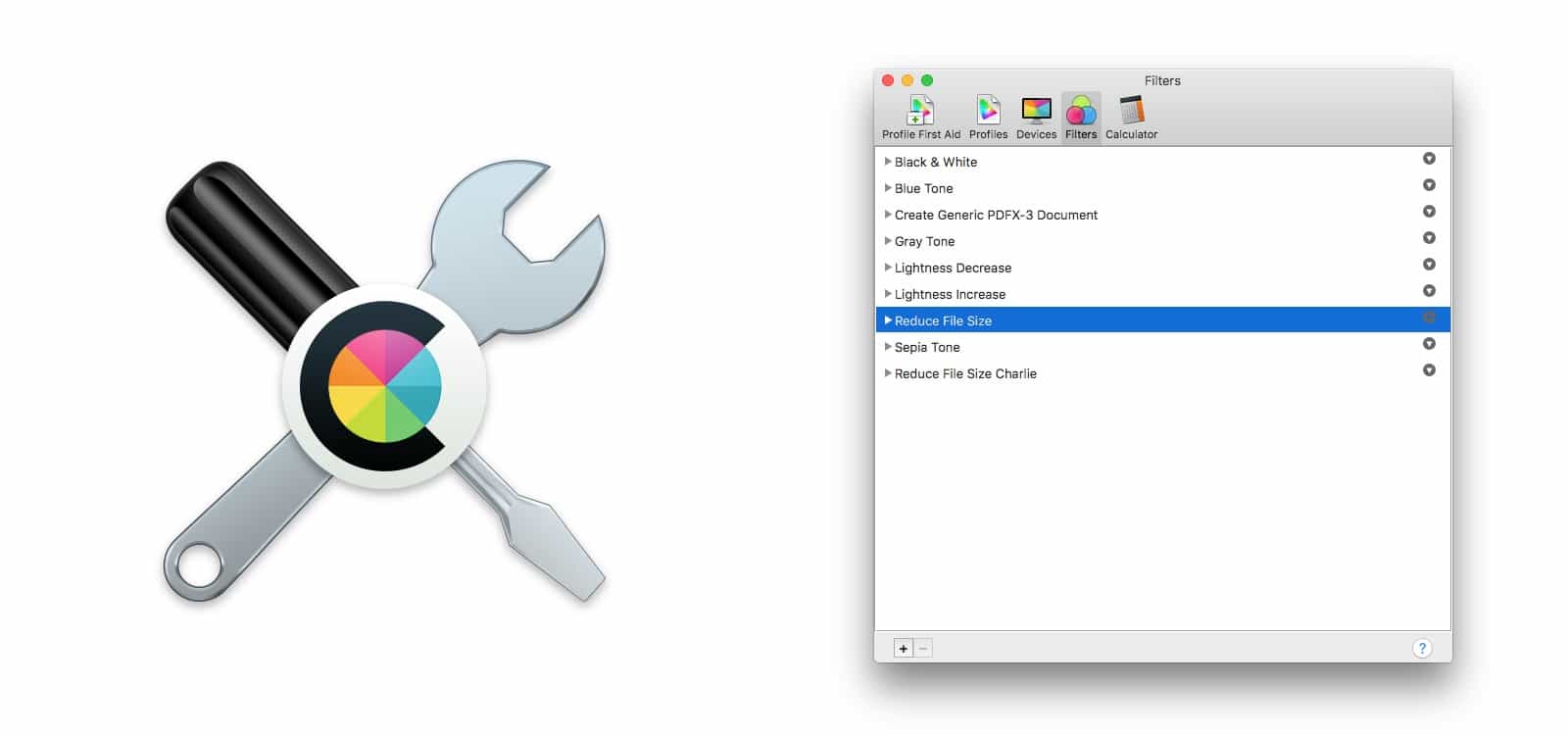Close the Filters window with red button

tap(888, 80)
